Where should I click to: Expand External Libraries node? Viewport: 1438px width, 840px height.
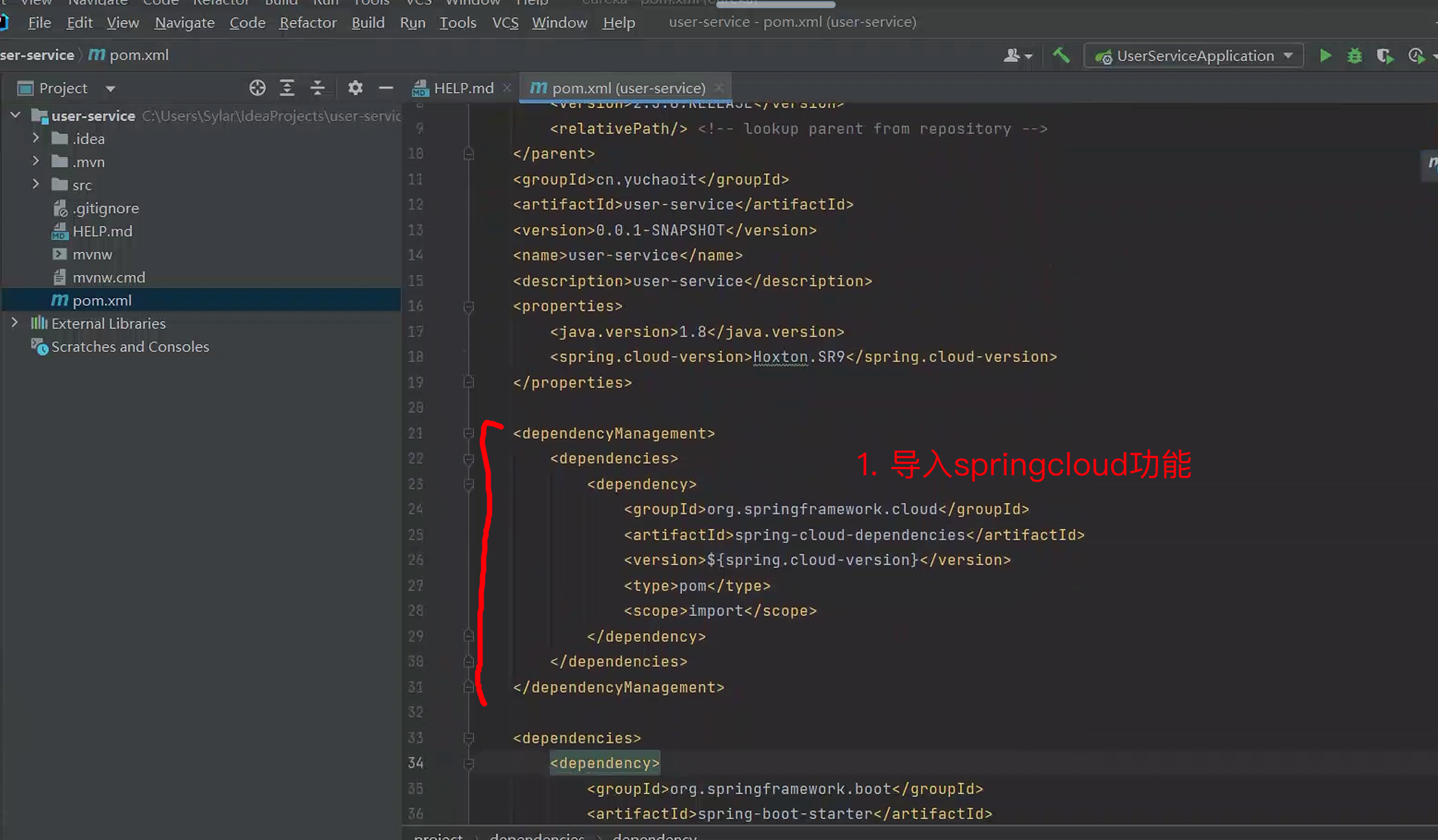click(15, 323)
